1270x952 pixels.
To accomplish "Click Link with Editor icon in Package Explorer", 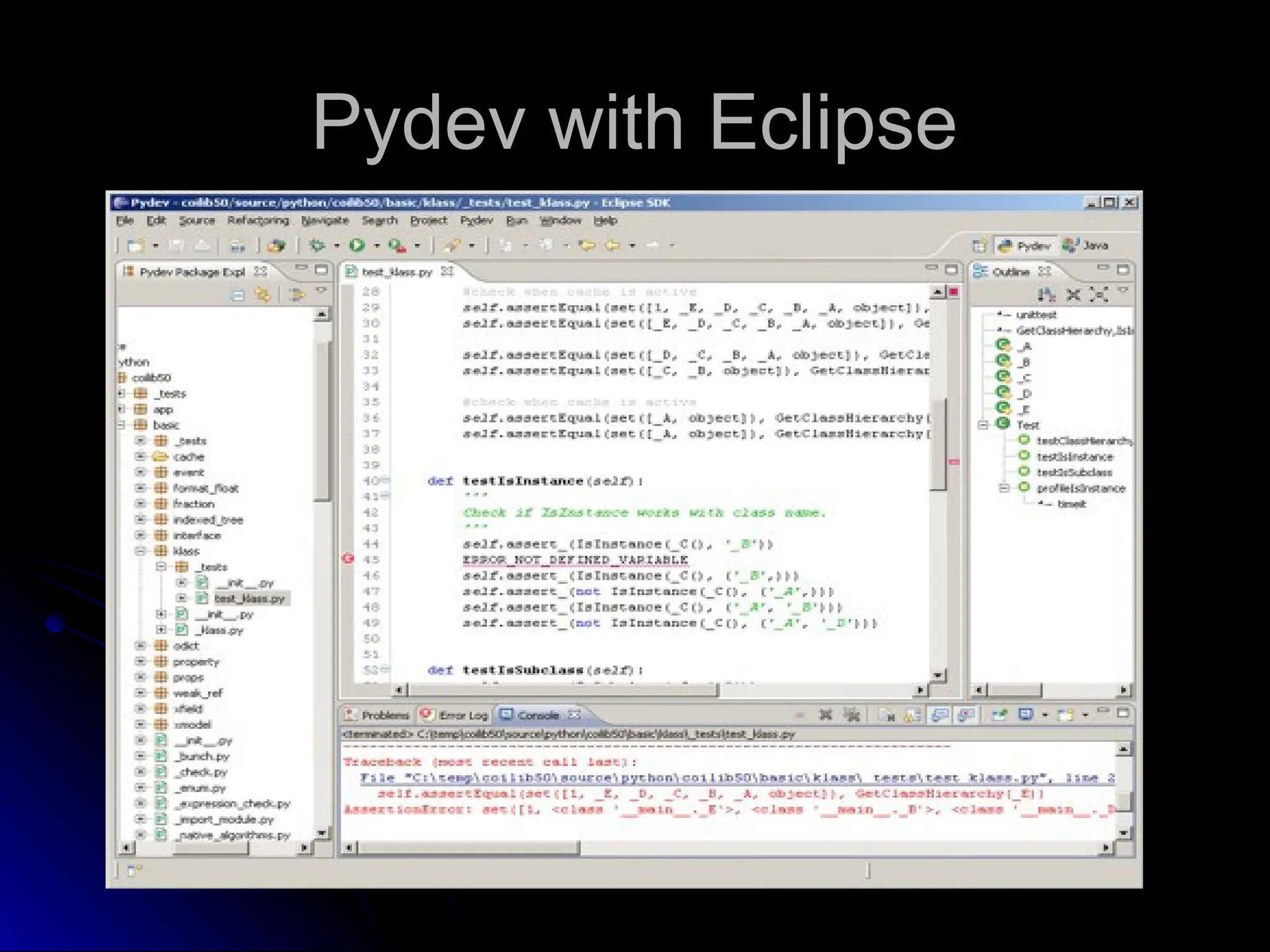I will tap(263, 295).
